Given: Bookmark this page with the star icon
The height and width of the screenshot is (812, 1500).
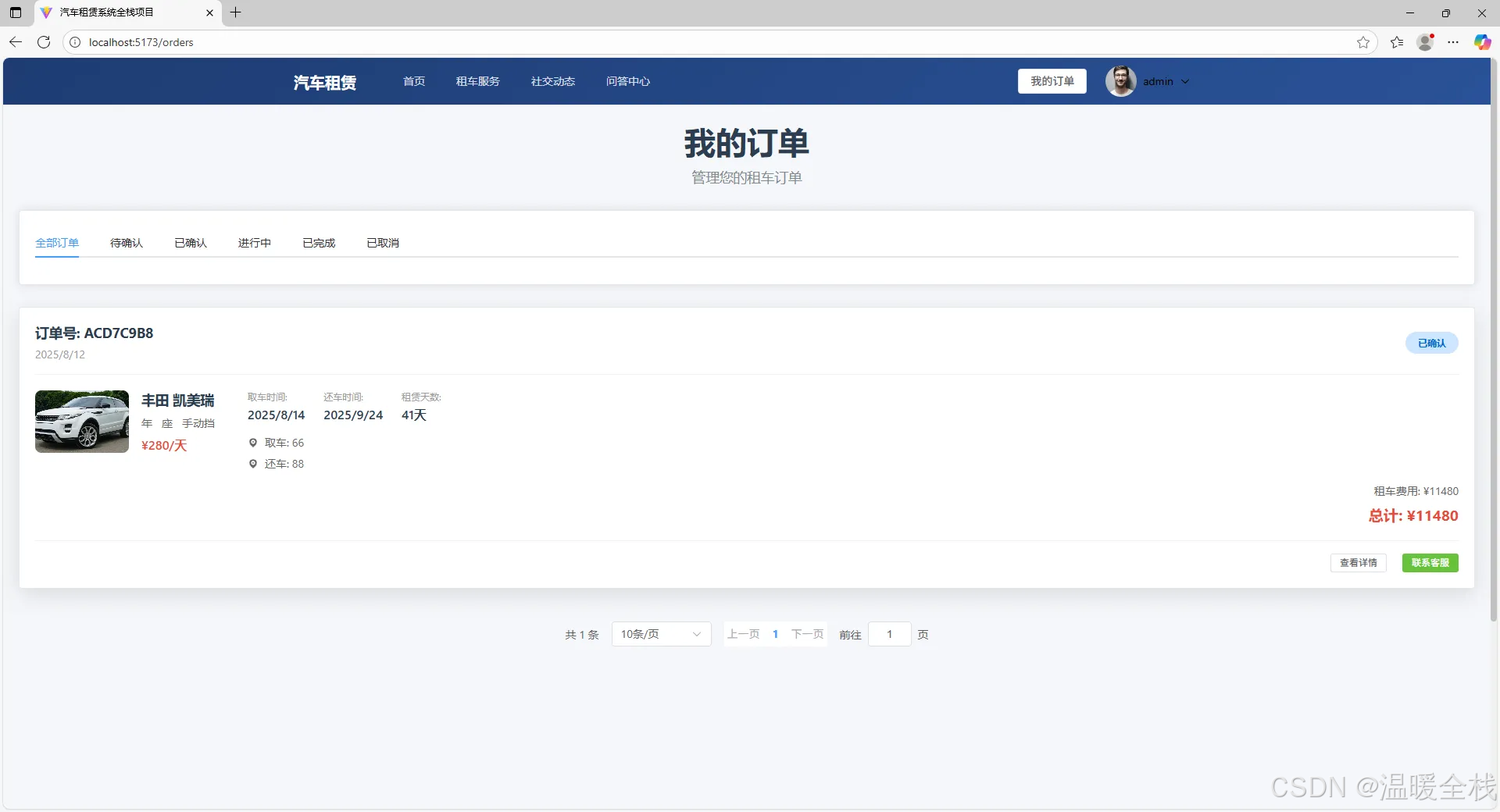Looking at the screenshot, I should point(1363,42).
